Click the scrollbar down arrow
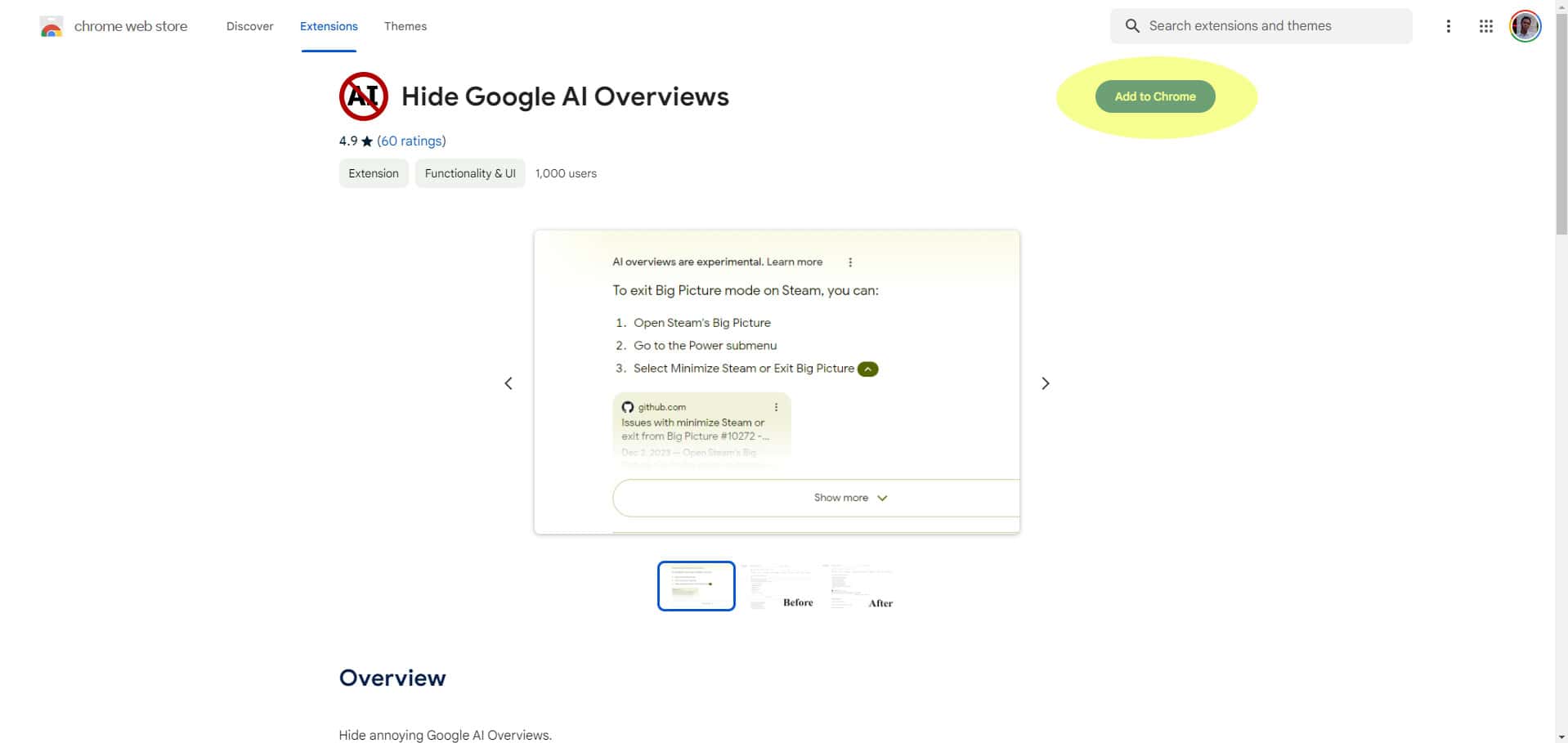This screenshot has width=1568, height=743. click(x=1561, y=736)
